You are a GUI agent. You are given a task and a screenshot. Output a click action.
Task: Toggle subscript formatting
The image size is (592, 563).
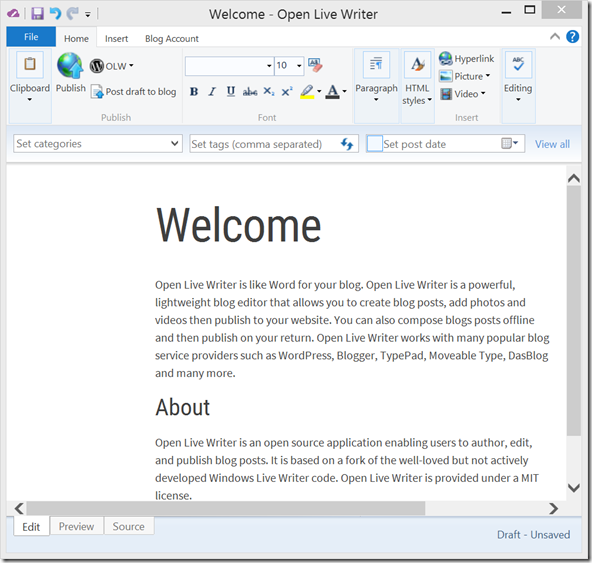268,91
